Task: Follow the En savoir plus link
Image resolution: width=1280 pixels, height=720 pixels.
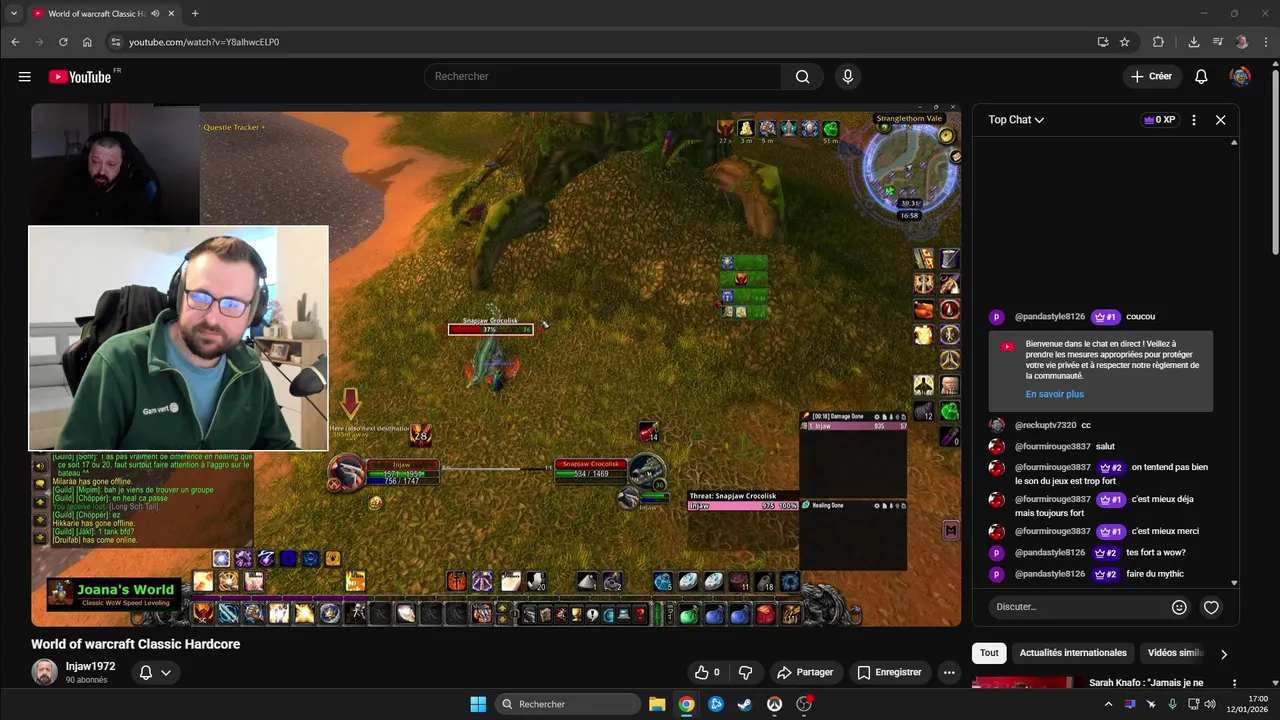Action: click(1055, 394)
